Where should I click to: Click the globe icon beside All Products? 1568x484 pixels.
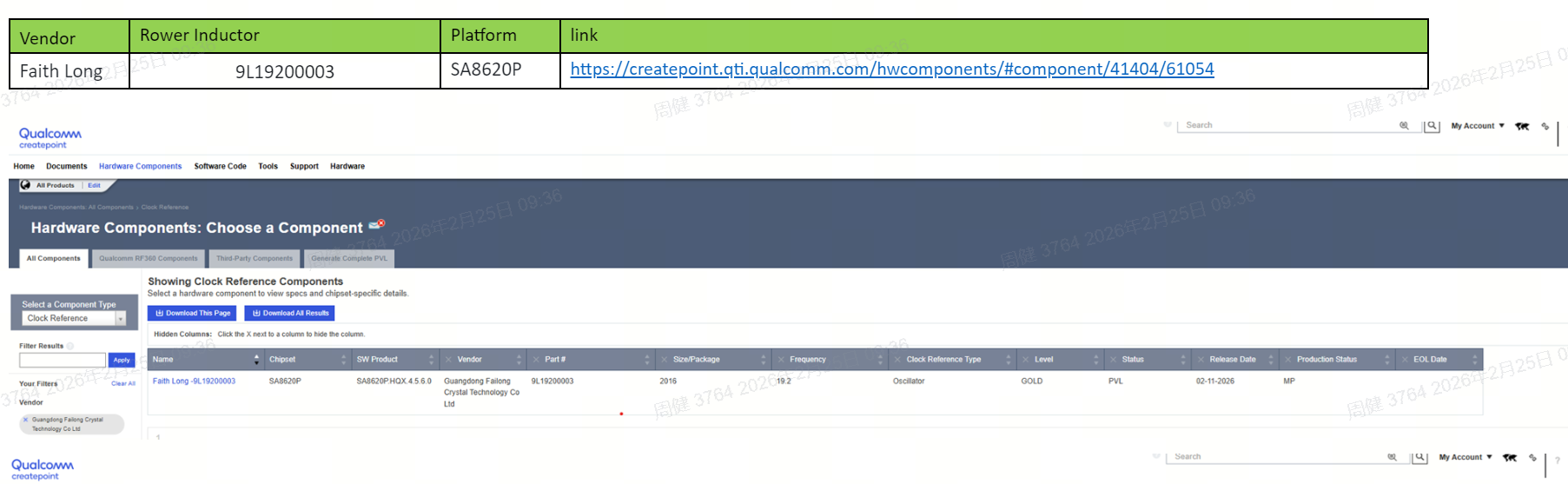point(25,185)
